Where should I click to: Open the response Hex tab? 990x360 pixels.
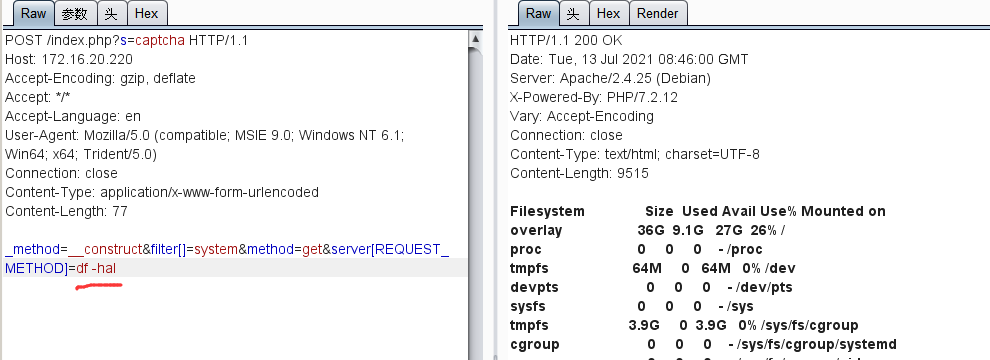(x=609, y=13)
